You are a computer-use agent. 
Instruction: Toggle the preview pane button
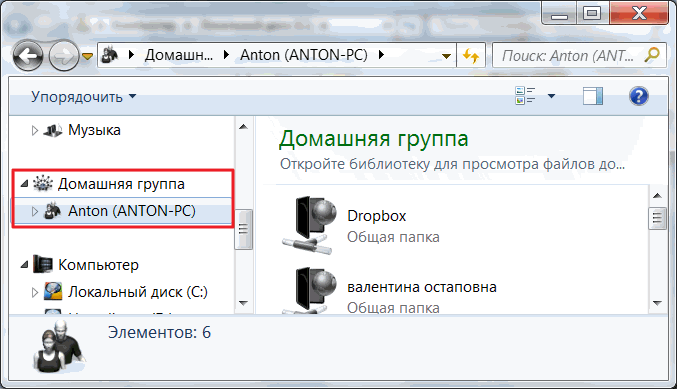(593, 96)
